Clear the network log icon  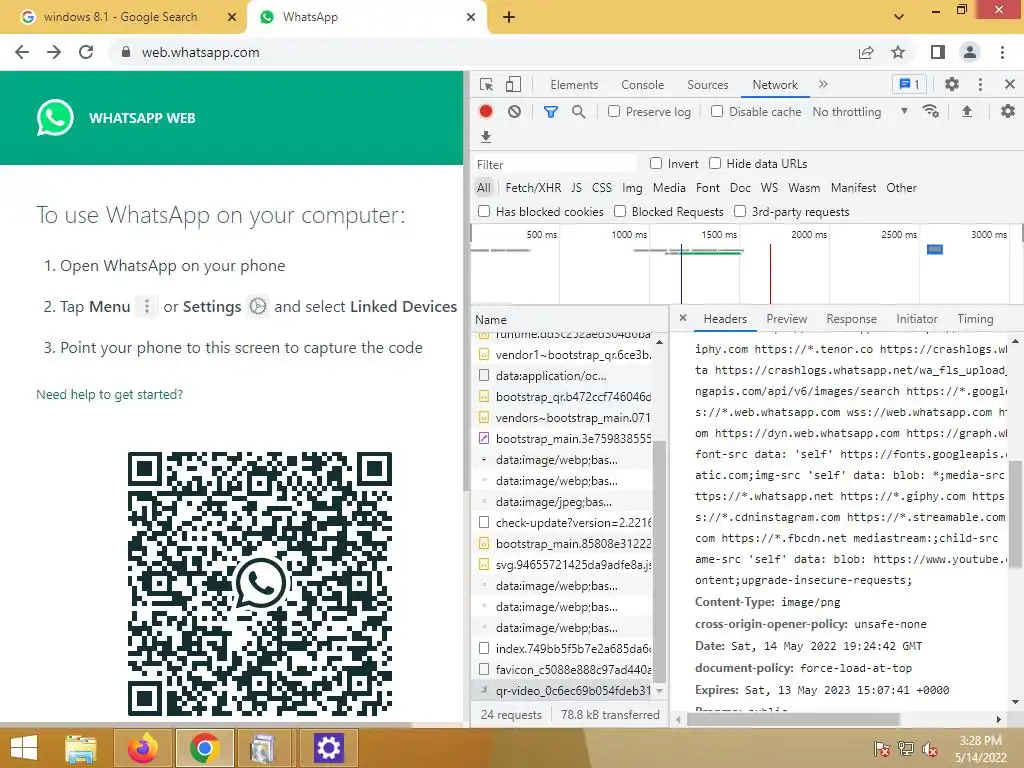(515, 112)
